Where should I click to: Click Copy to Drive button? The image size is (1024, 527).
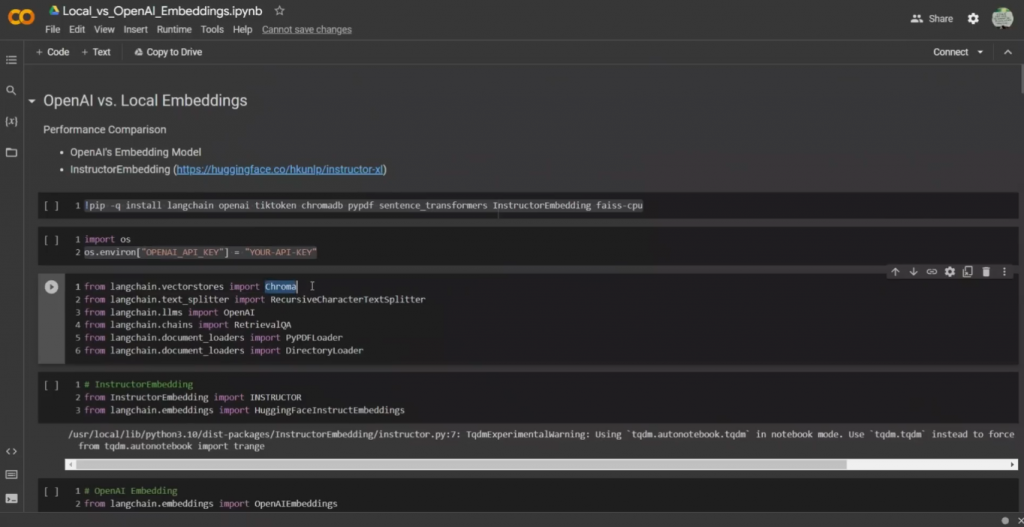168,52
